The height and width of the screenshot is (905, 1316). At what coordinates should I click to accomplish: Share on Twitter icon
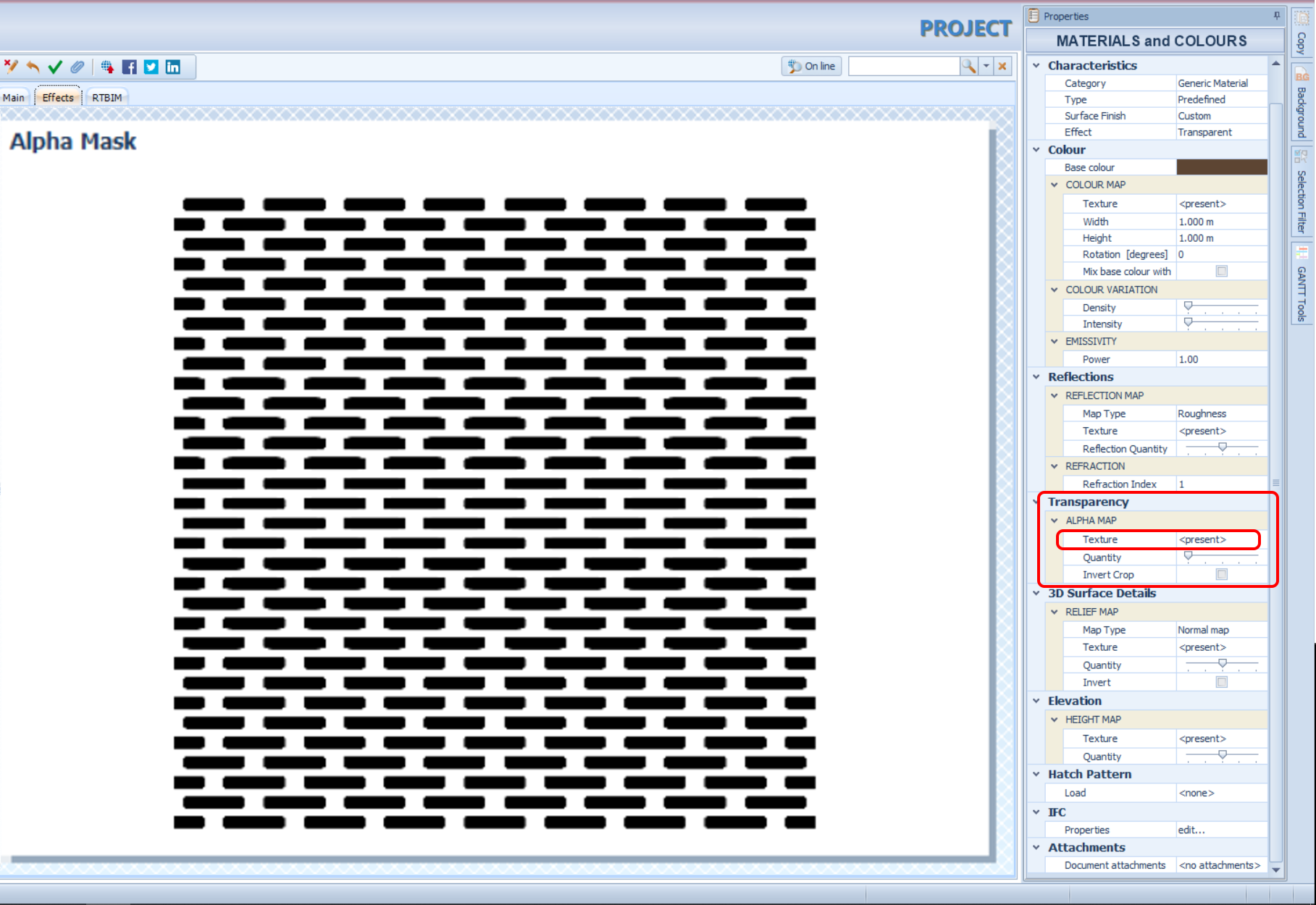tap(151, 67)
